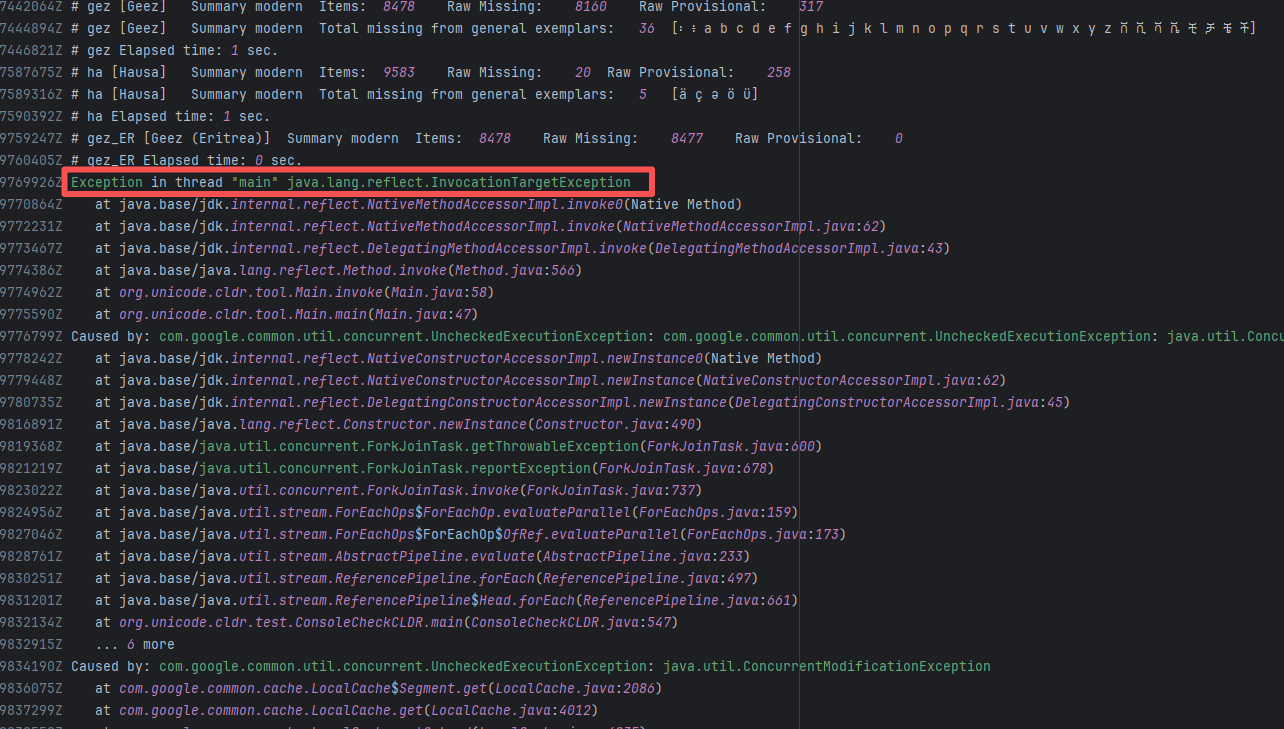Open the NativeConstructorAccessorImpl.java:62 reference
Viewport: 1284px width, 729px height.
pos(851,380)
